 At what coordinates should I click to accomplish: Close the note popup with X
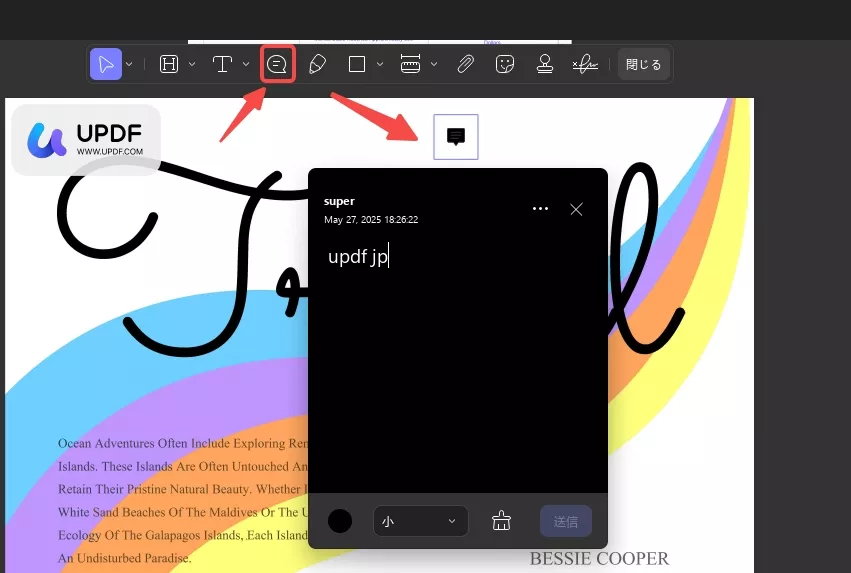(x=576, y=209)
